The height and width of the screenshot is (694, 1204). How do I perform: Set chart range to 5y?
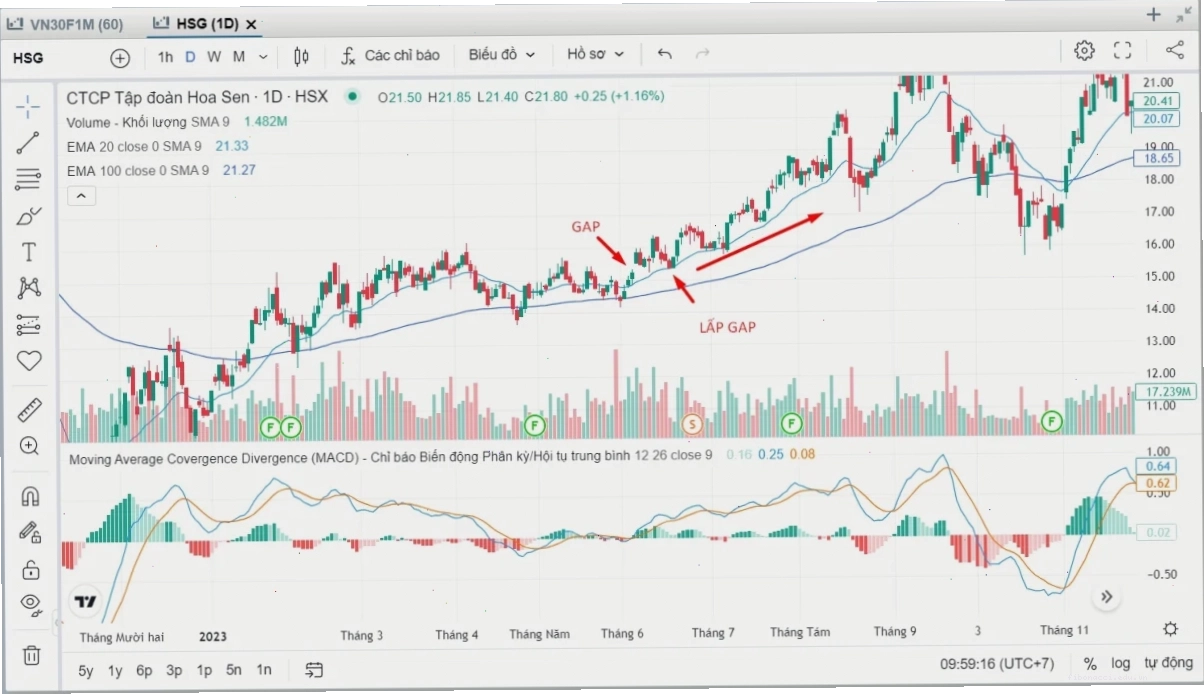click(x=87, y=671)
